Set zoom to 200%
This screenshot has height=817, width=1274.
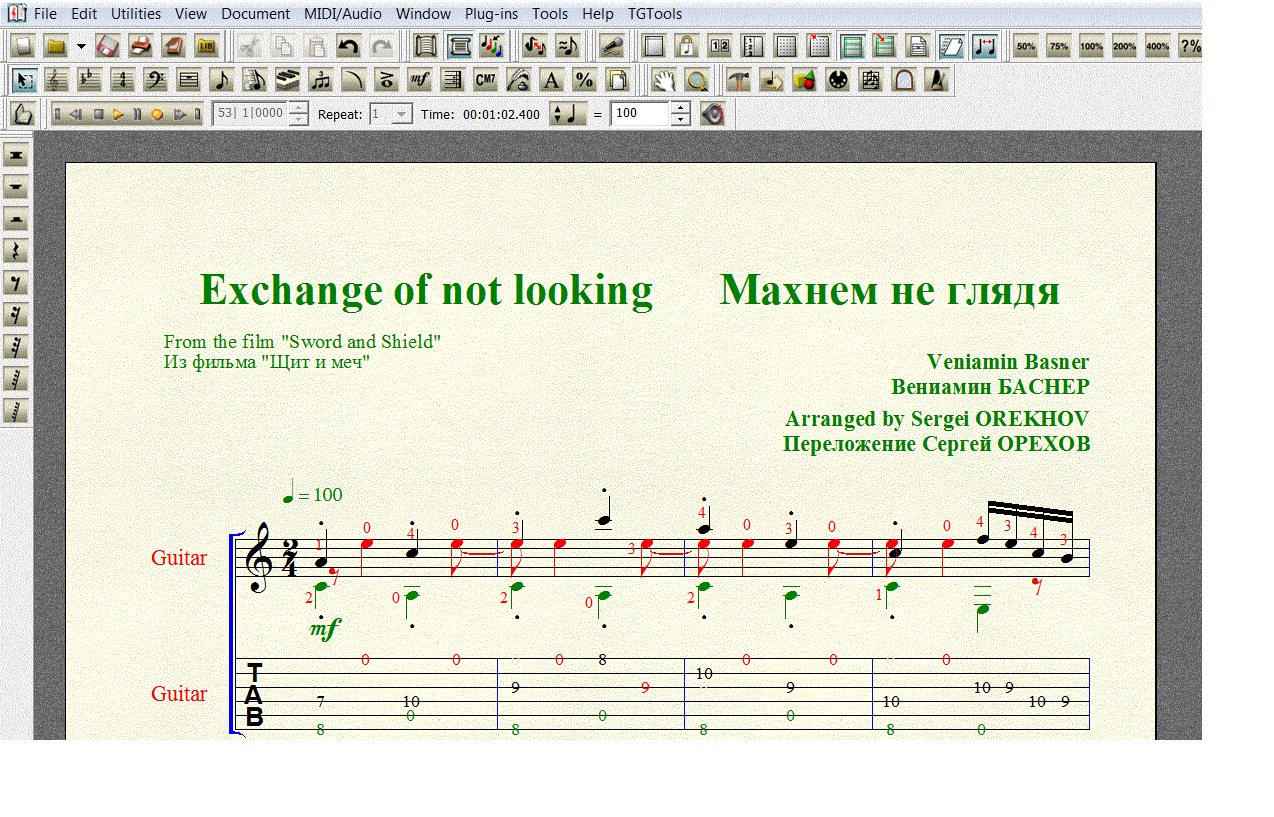point(1124,46)
